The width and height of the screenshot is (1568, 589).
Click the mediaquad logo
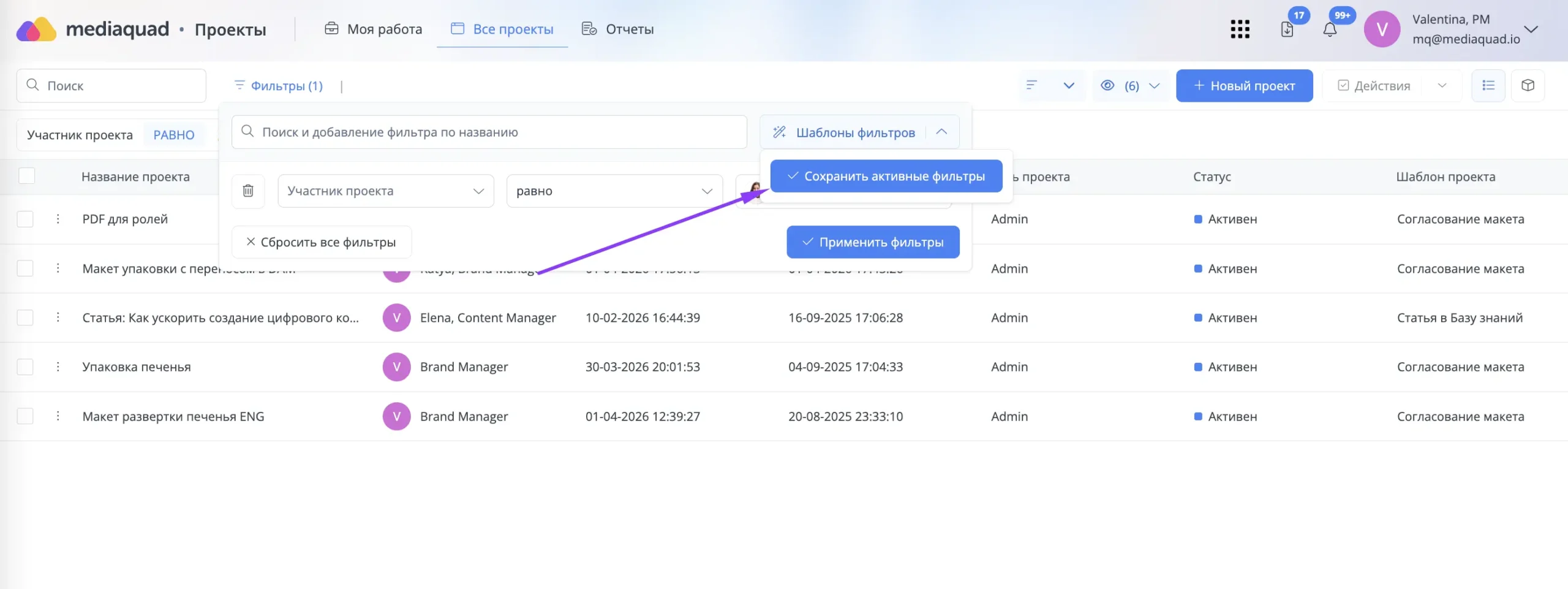[x=92, y=29]
